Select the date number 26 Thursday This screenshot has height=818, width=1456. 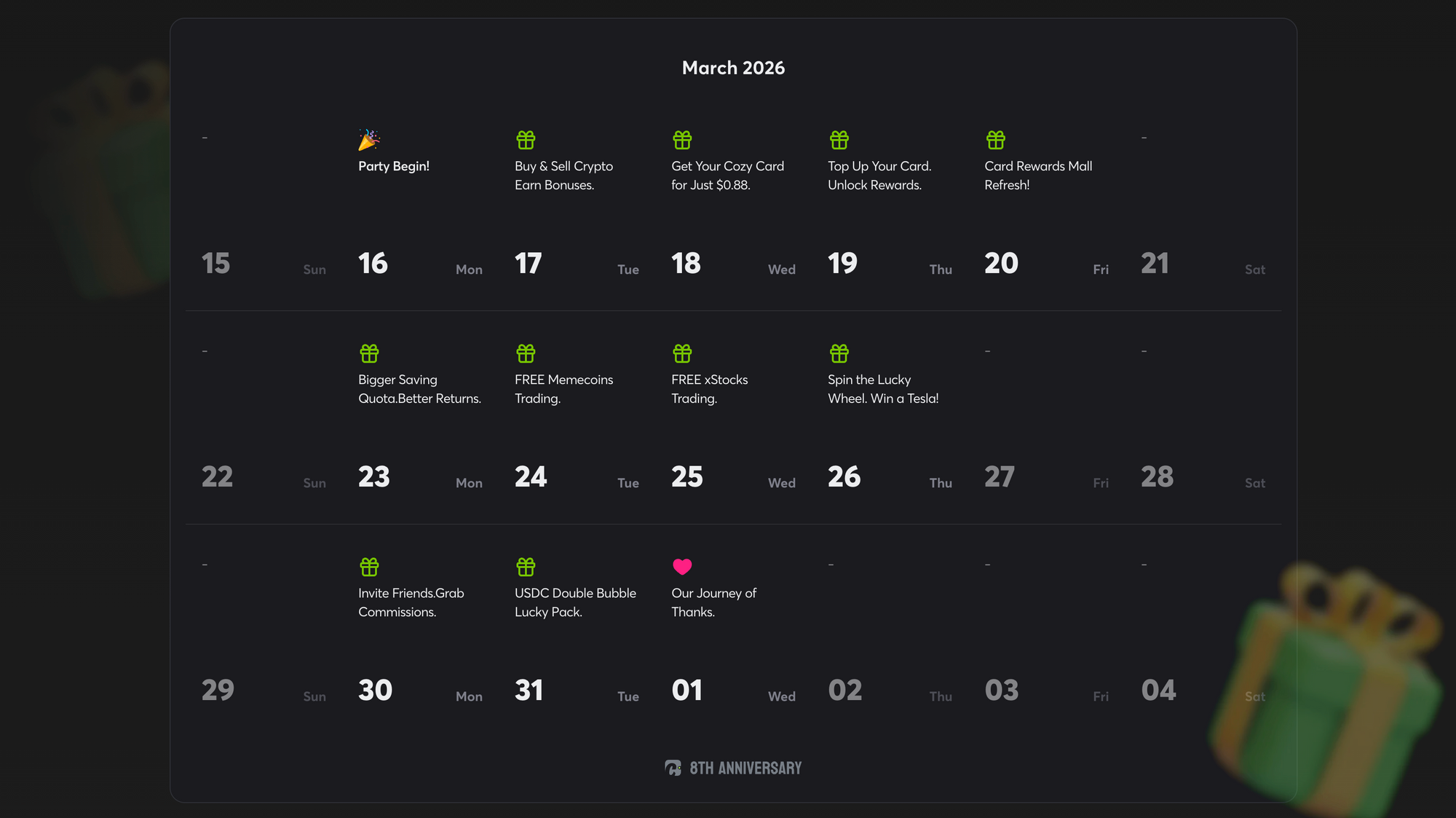click(844, 477)
